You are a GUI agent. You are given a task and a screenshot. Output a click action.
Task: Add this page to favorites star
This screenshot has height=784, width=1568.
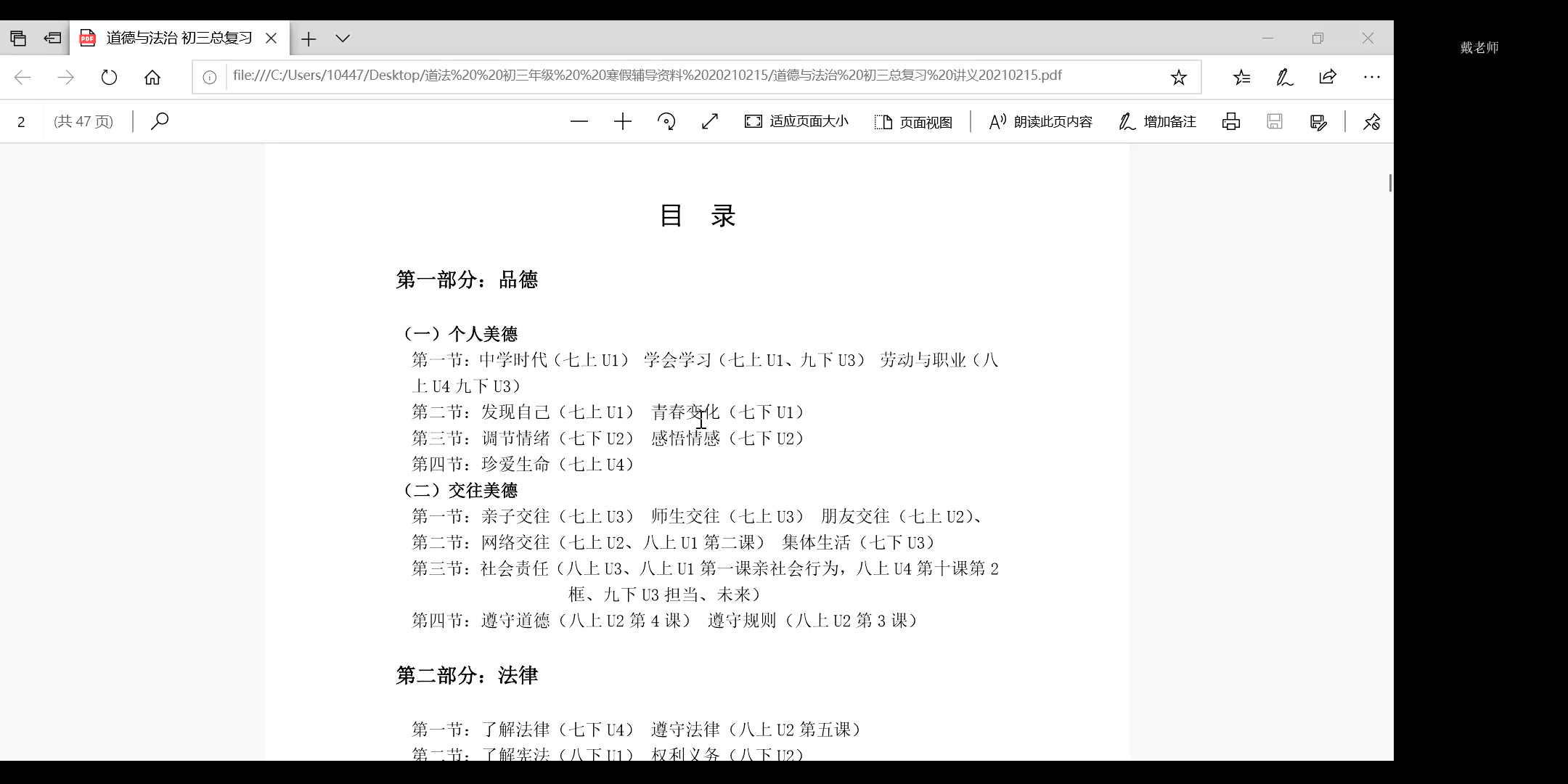[x=1178, y=77]
